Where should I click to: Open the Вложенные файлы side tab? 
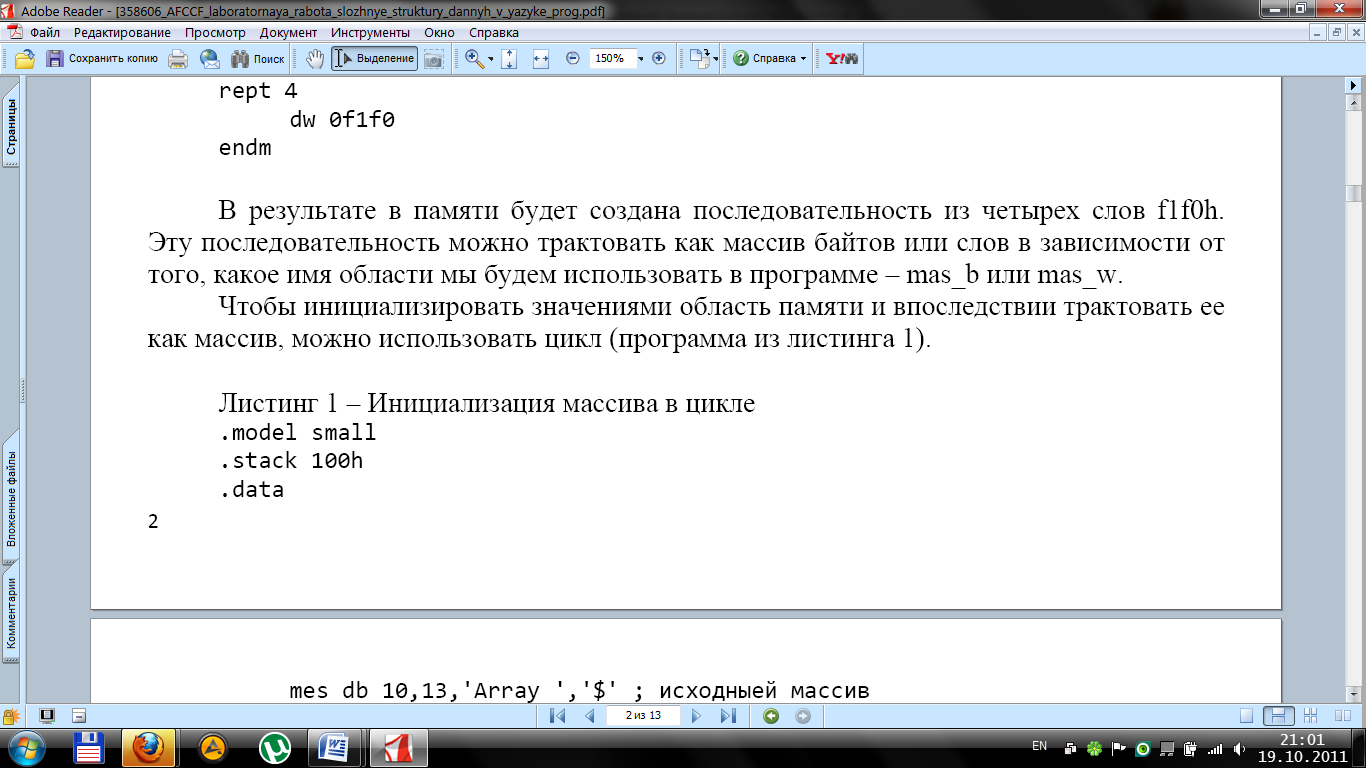tap(11, 495)
